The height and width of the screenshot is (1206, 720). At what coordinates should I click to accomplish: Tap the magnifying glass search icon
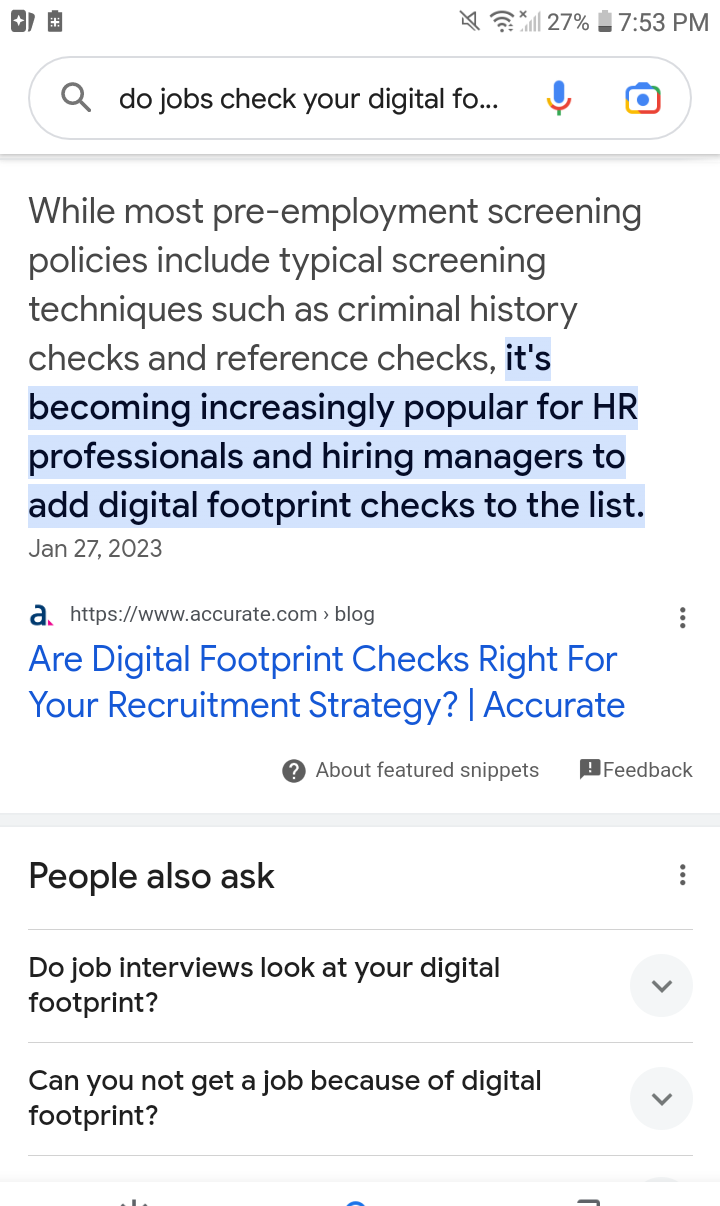[76, 98]
